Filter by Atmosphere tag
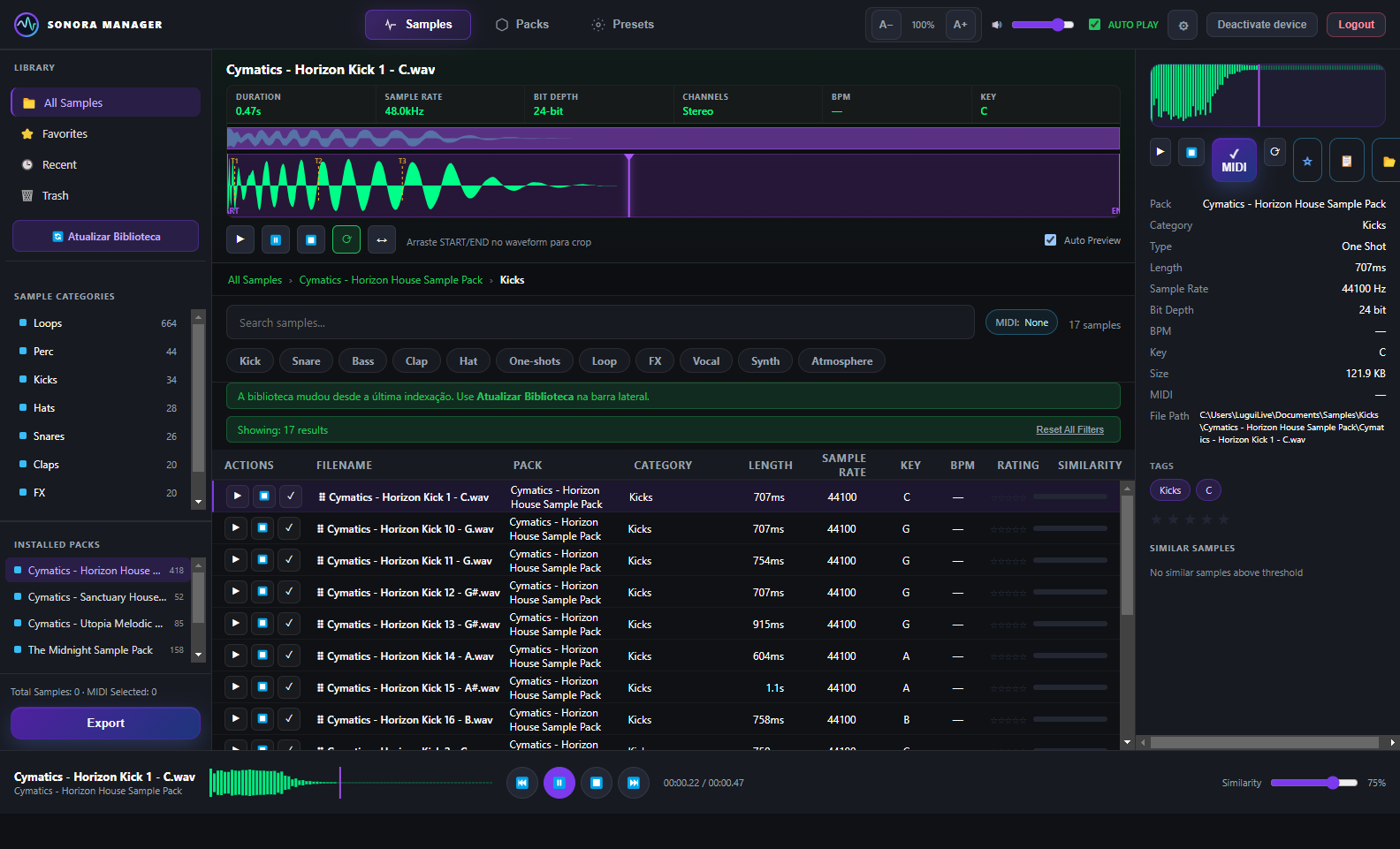Viewport: 1400px width, 849px height. [841, 360]
